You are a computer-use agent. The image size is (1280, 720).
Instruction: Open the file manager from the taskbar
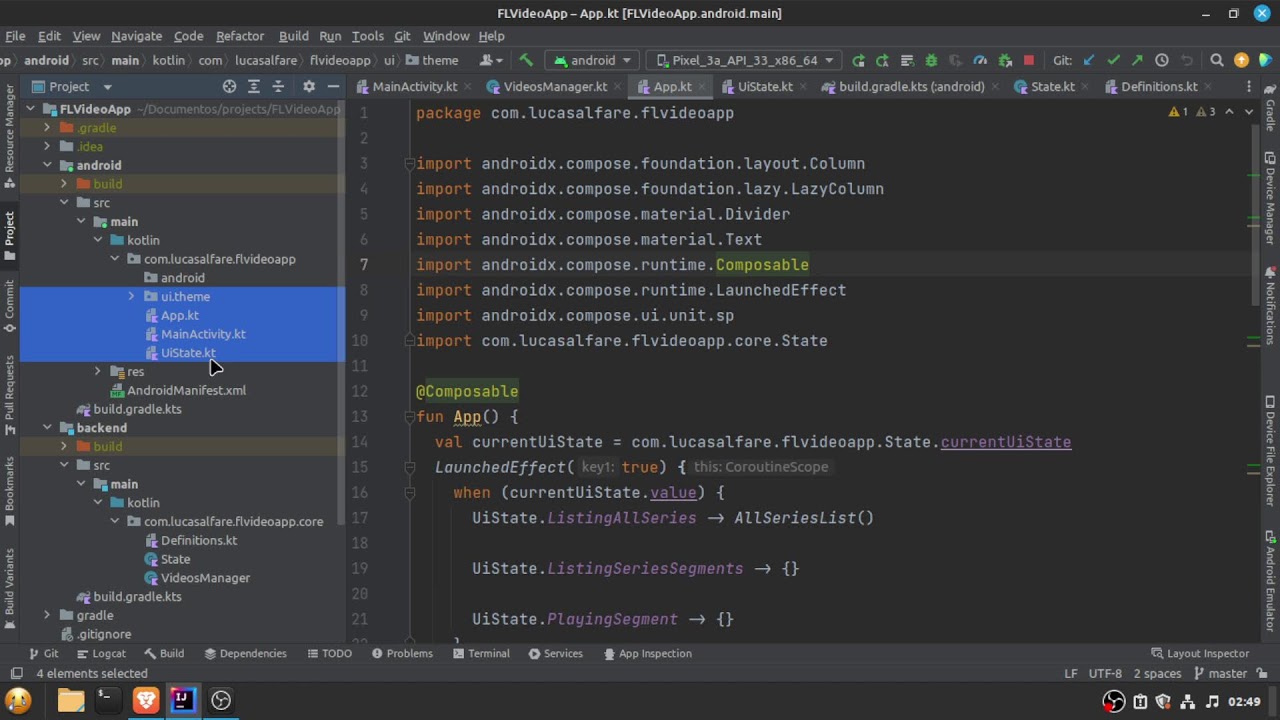pos(70,699)
